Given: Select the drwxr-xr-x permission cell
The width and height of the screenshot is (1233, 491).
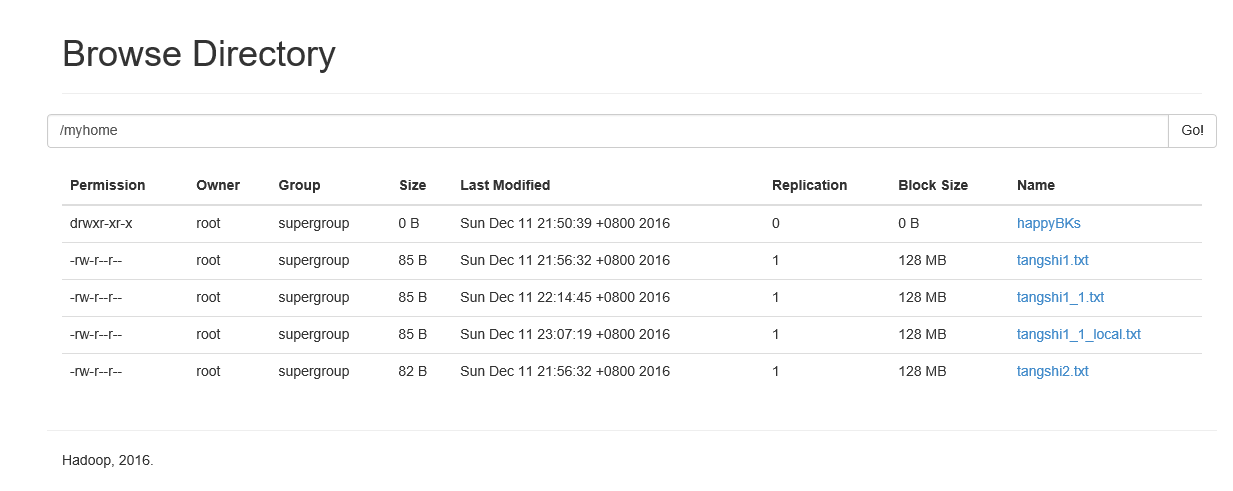Looking at the screenshot, I should coord(101,223).
